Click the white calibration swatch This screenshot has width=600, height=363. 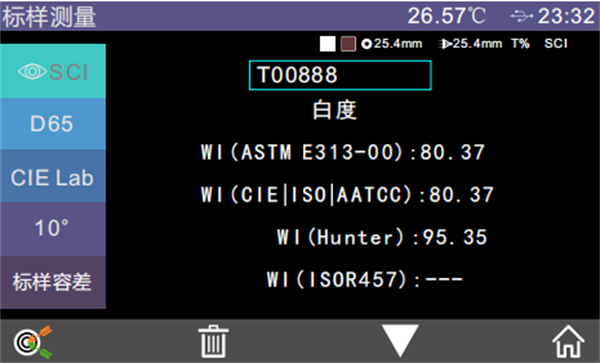click(328, 44)
